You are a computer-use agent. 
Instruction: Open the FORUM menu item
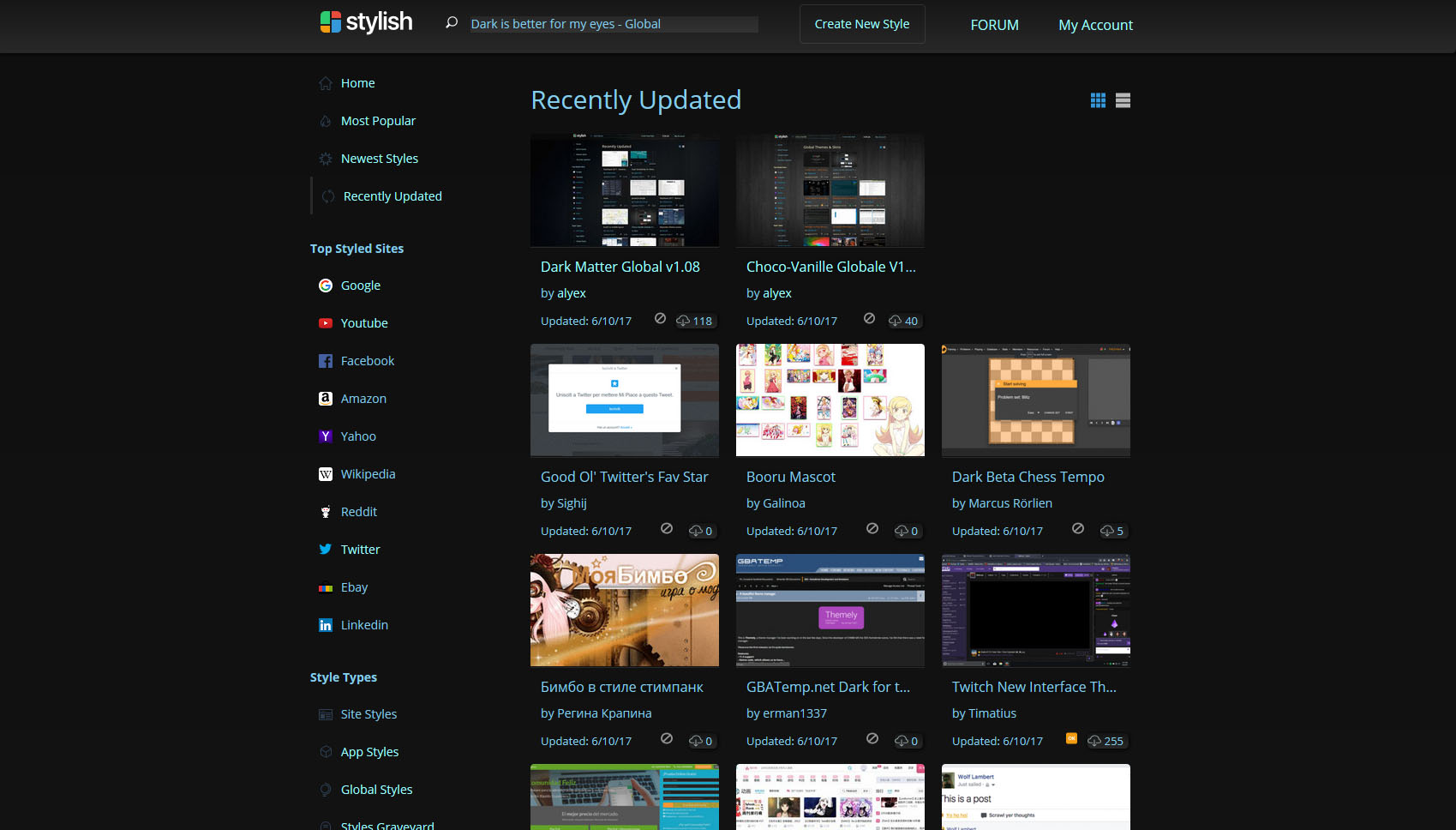point(994,25)
